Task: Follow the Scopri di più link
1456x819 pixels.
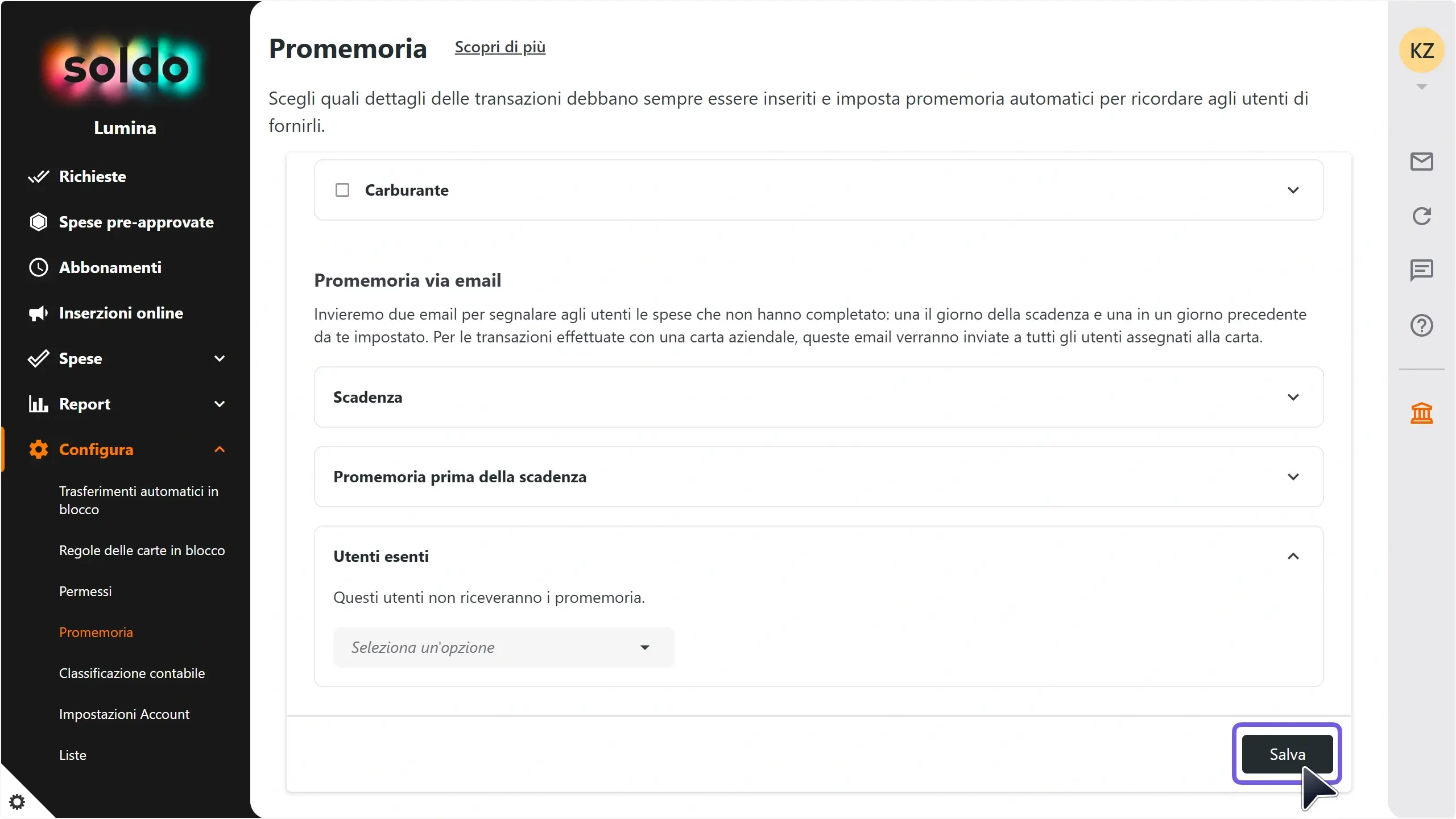Action: 500,47
